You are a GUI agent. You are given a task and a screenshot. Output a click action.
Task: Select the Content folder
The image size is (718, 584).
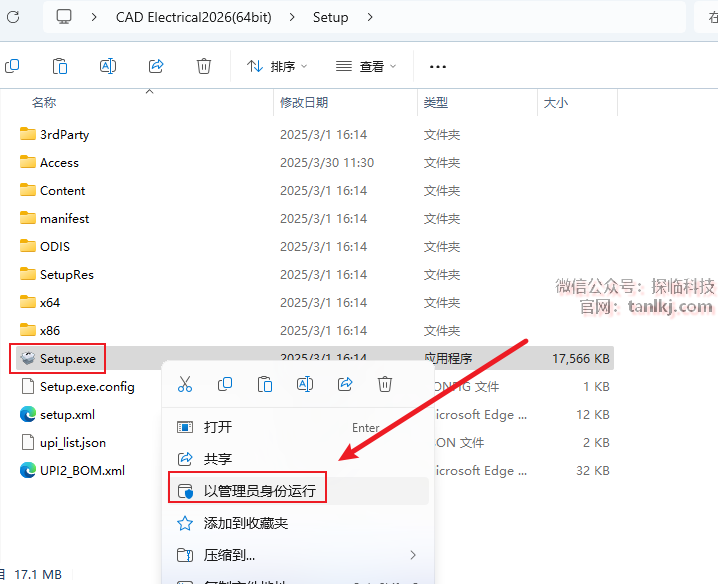[x=63, y=191]
